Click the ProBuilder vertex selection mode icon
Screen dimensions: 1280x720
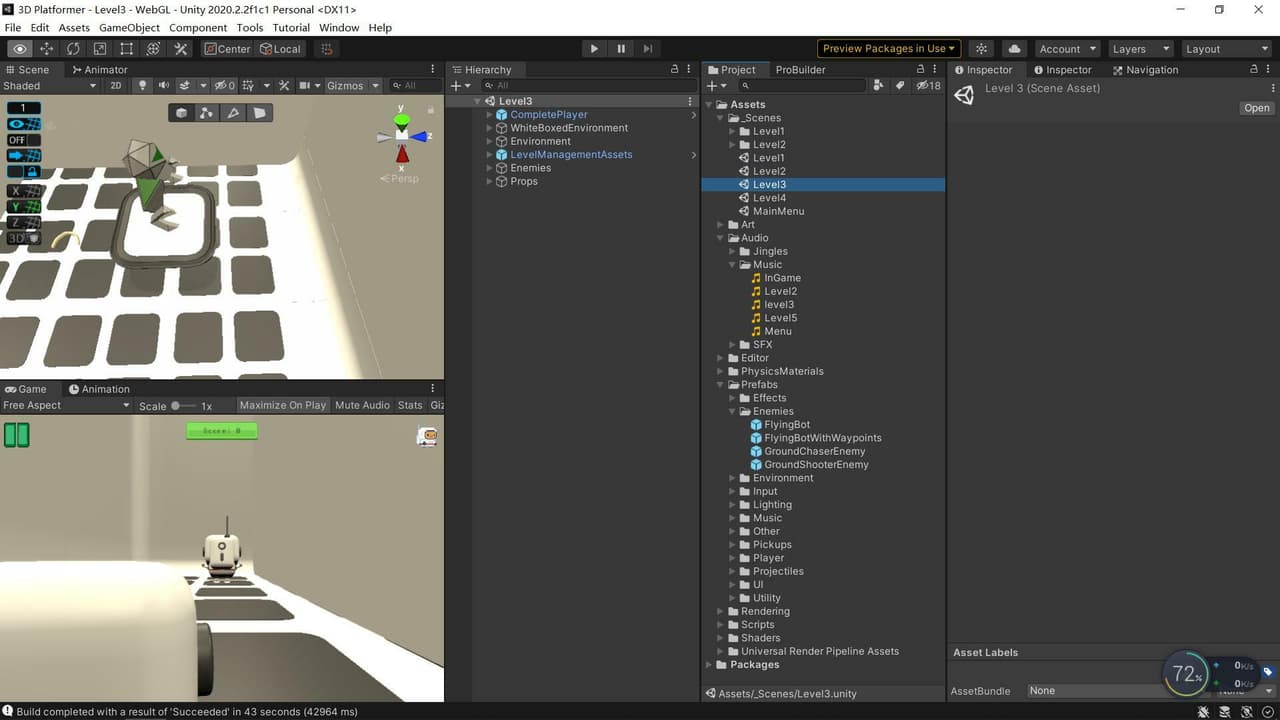207,113
